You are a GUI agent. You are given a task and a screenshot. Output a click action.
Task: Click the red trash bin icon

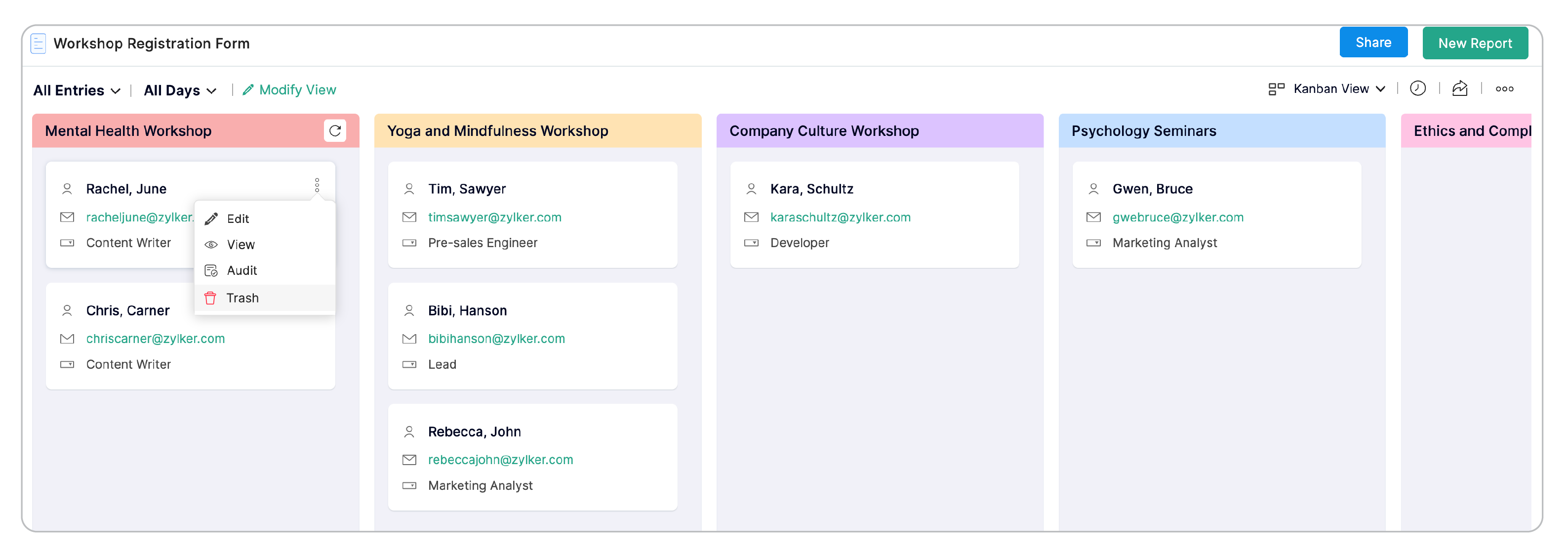(x=210, y=298)
